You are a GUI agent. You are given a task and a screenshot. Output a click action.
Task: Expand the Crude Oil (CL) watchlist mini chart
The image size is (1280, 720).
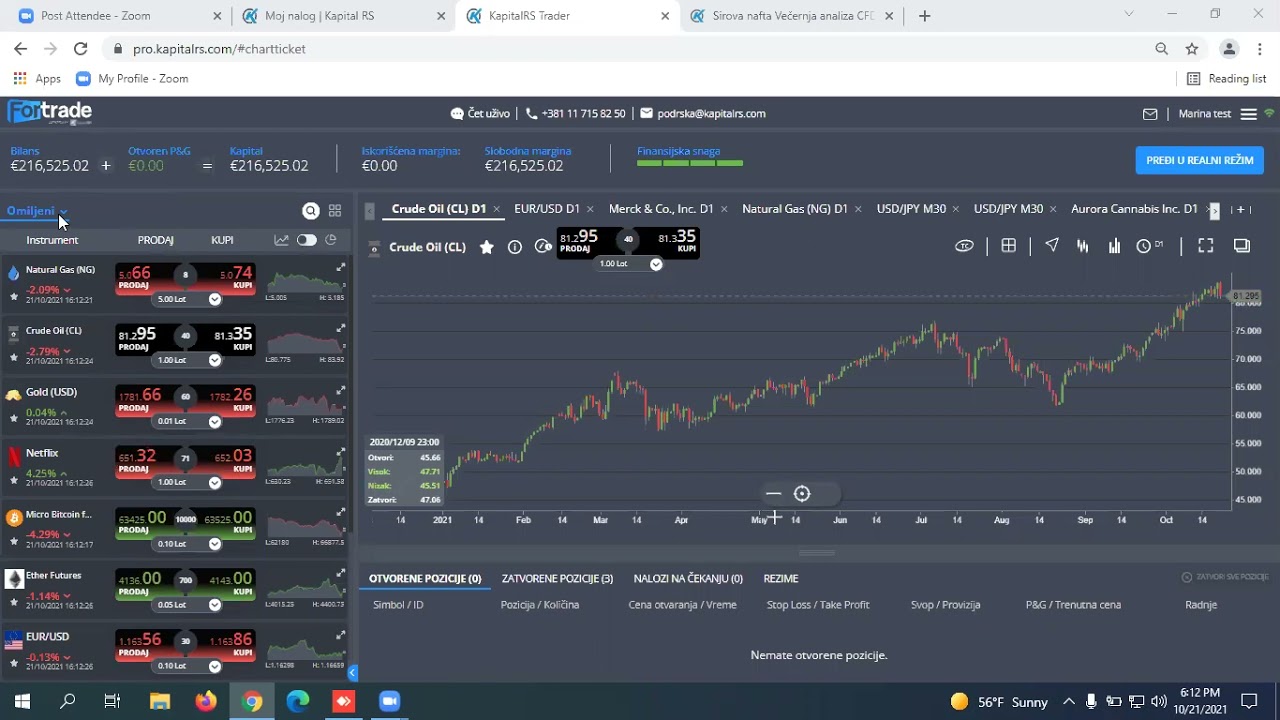point(341,329)
